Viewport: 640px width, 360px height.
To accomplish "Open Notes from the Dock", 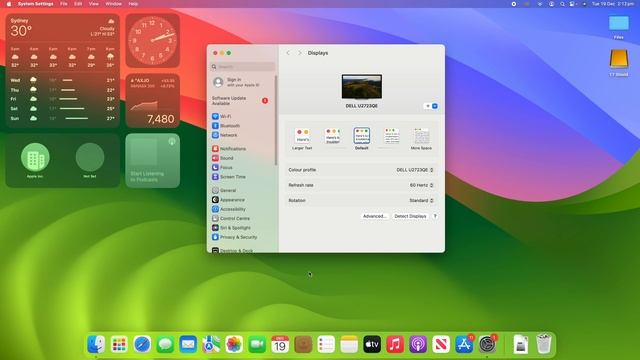I will click(349, 344).
